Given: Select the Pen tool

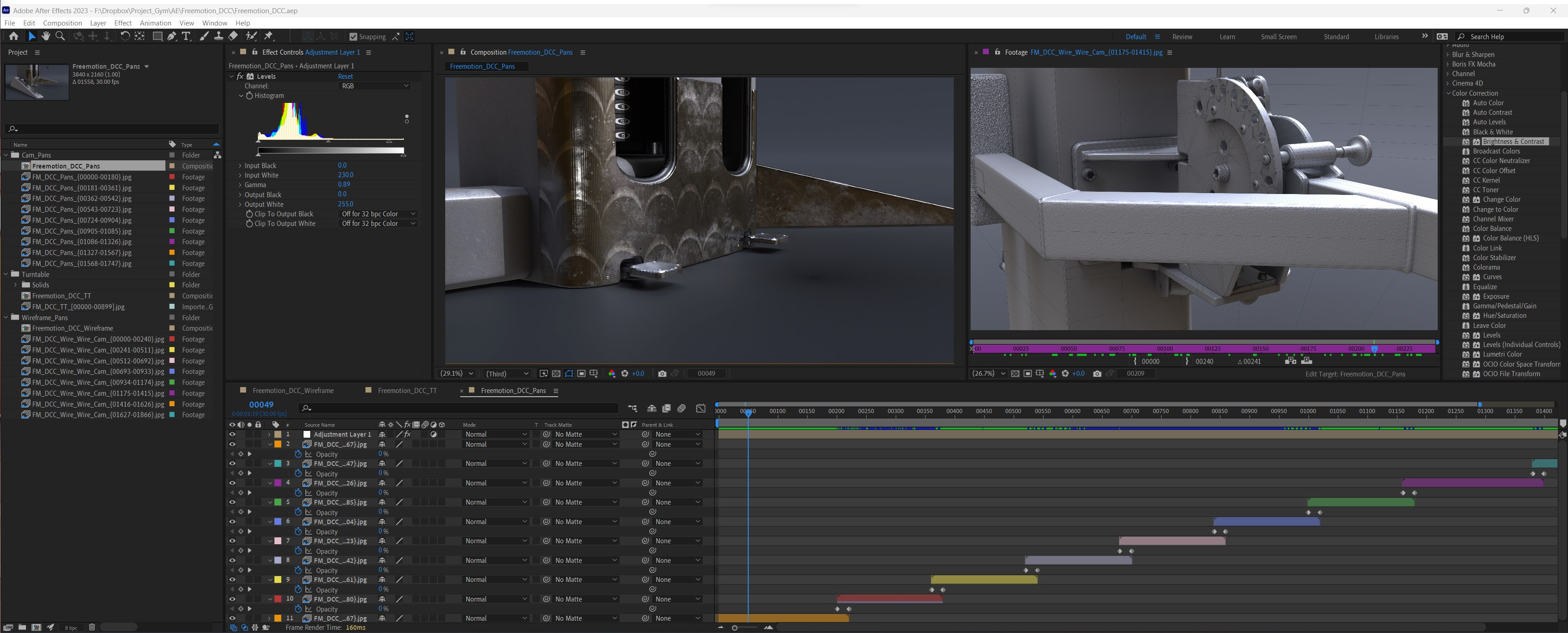Looking at the screenshot, I should point(172,36).
